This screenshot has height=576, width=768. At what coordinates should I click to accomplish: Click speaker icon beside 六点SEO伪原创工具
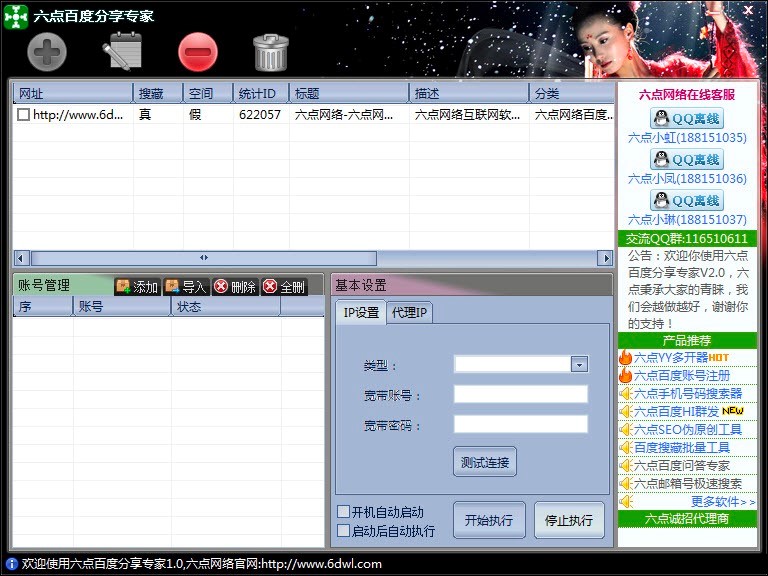click(x=625, y=430)
